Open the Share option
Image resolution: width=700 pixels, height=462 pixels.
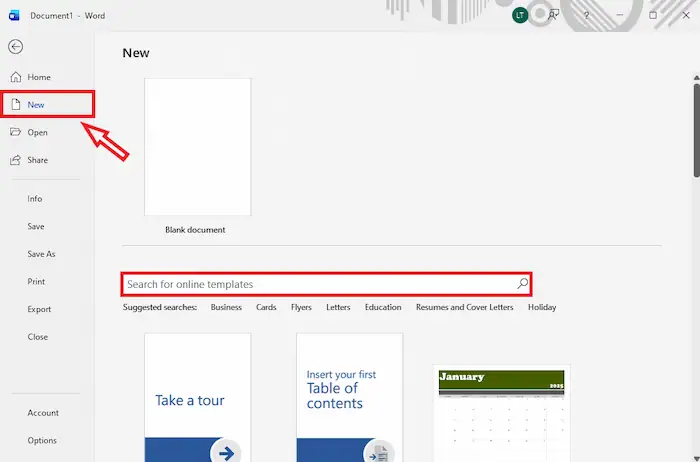tap(29, 160)
